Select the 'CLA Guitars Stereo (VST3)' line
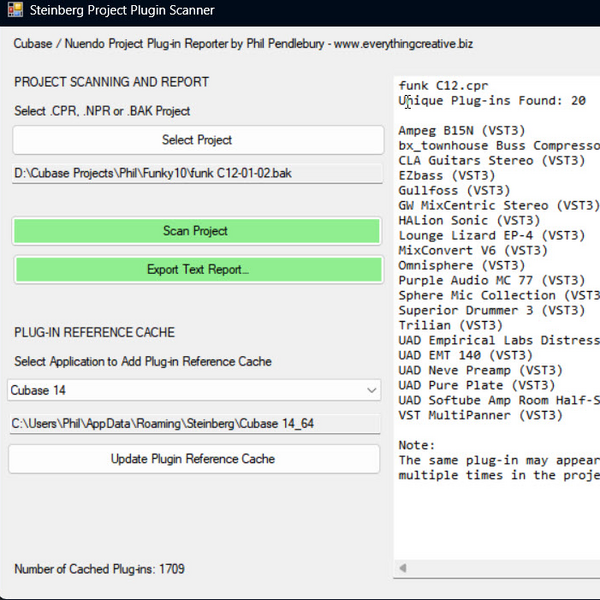Viewport: 600px width, 600px height. [491, 160]
